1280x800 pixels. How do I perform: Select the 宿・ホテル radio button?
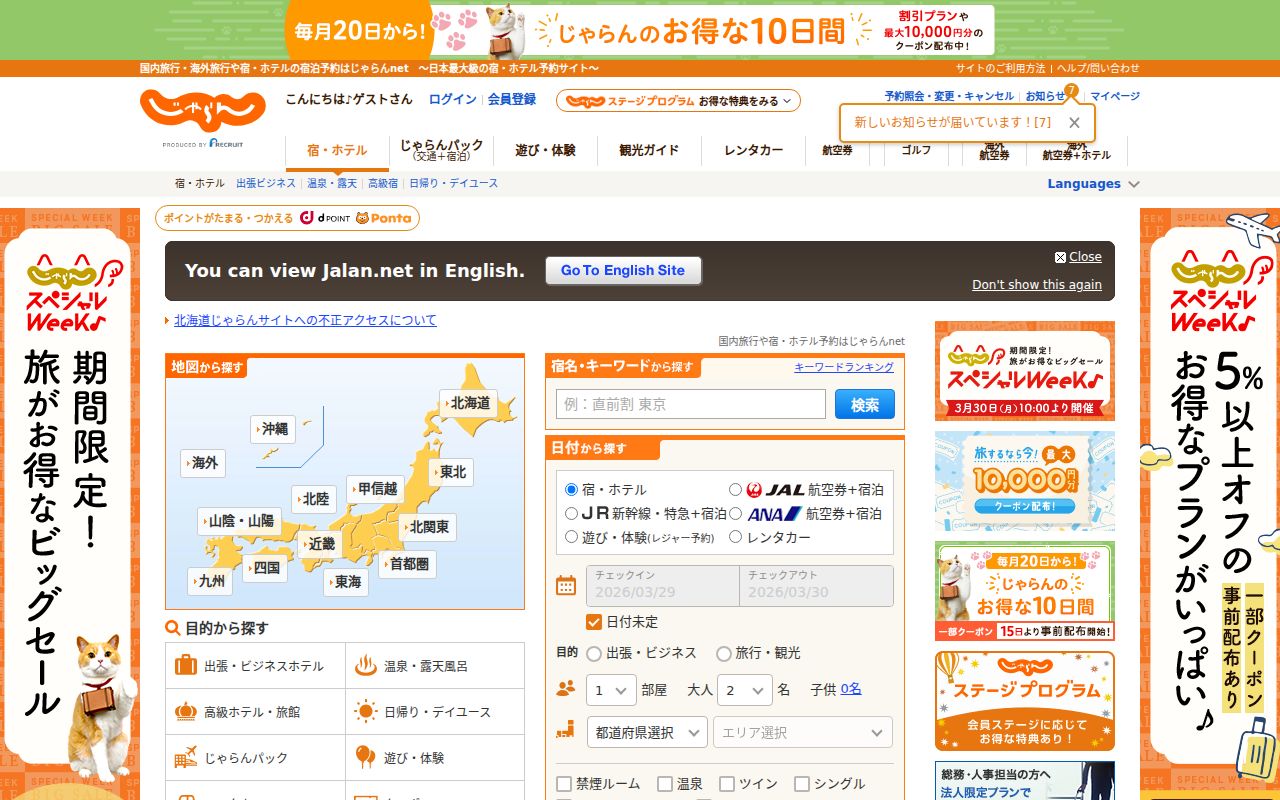pyautogui.click(x=572, y=490)
